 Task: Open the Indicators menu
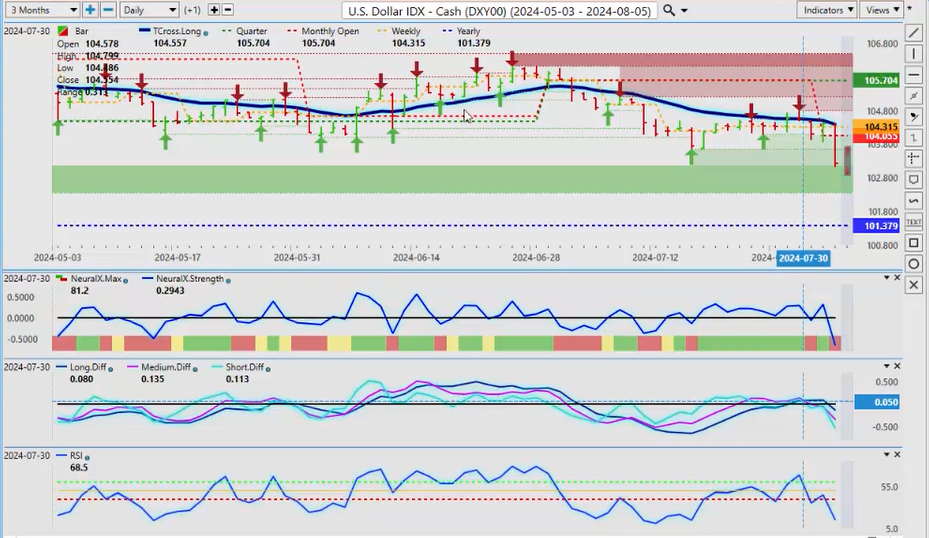pos(829,9)
